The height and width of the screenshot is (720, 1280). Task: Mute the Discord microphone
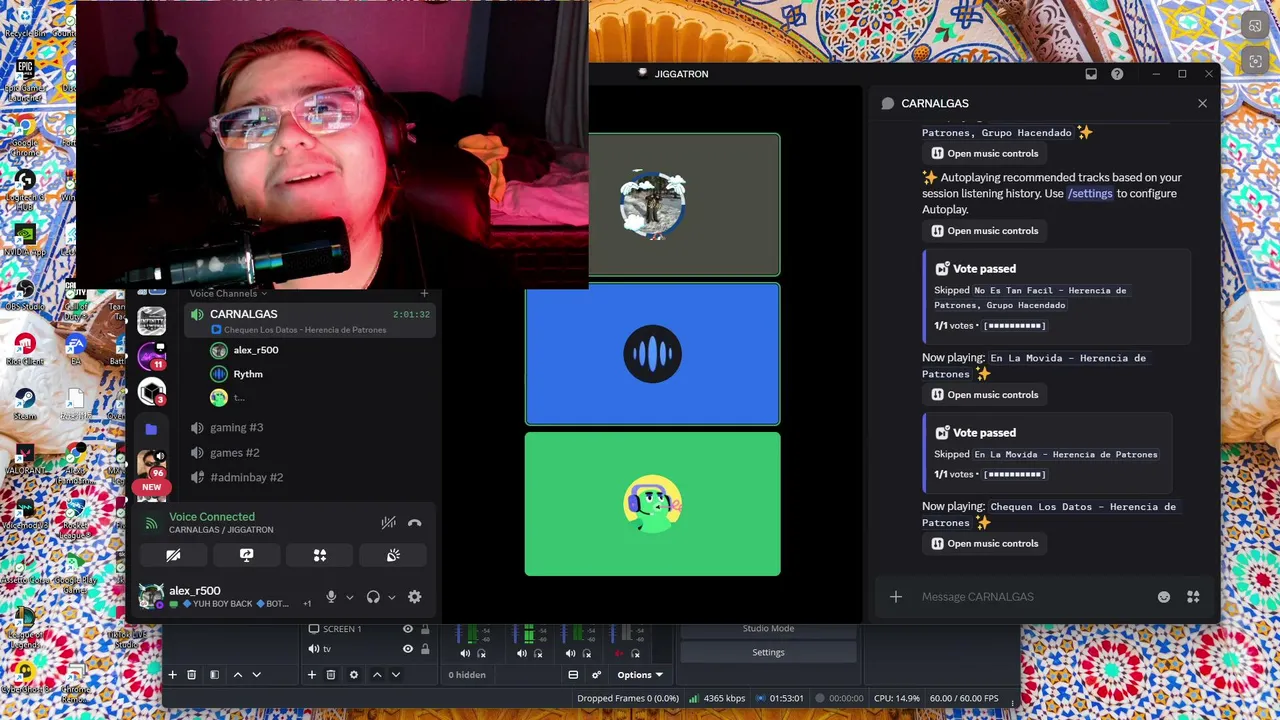click(x=331, y=597)
